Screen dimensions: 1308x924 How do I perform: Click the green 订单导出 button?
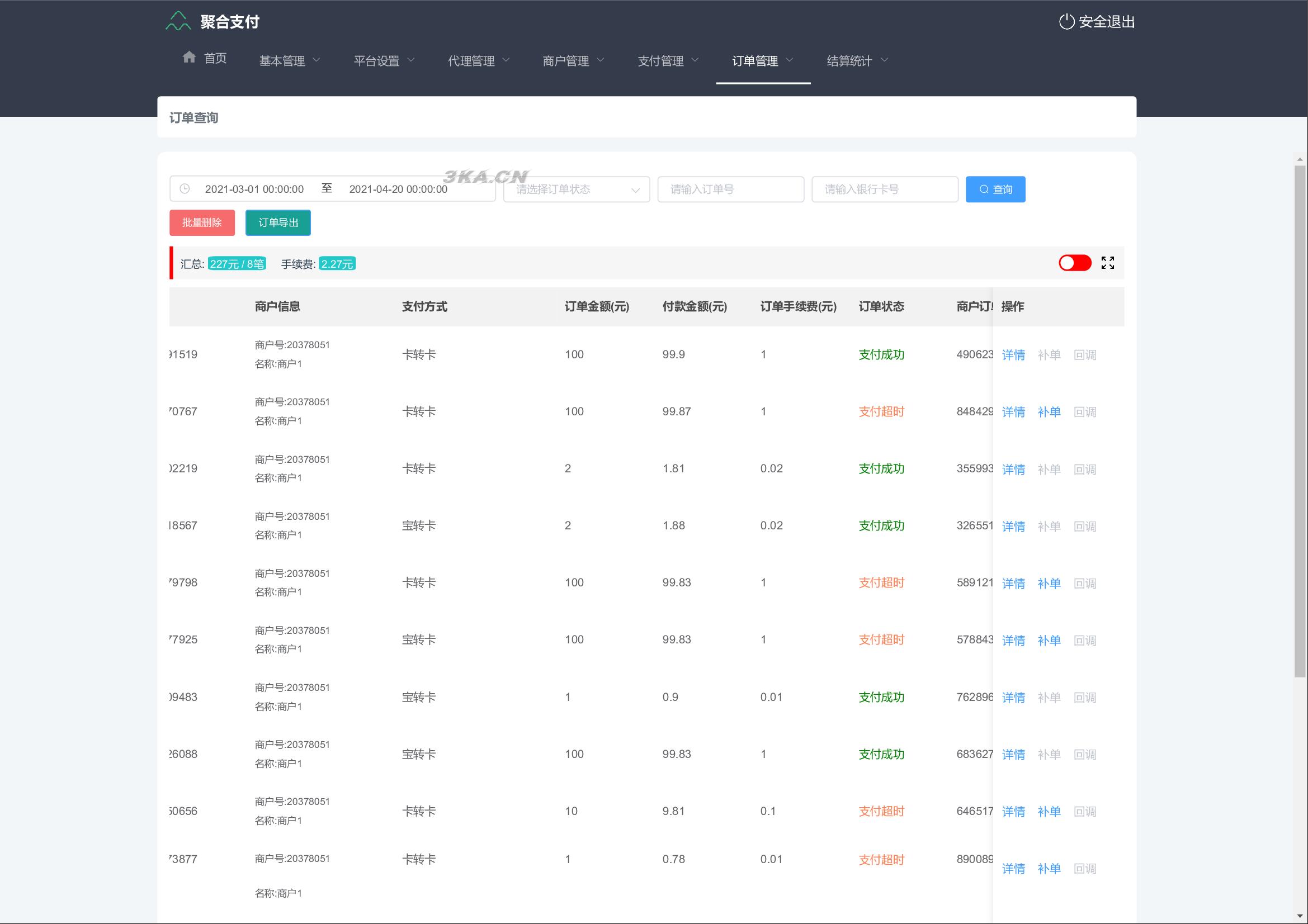pos(278,222)
